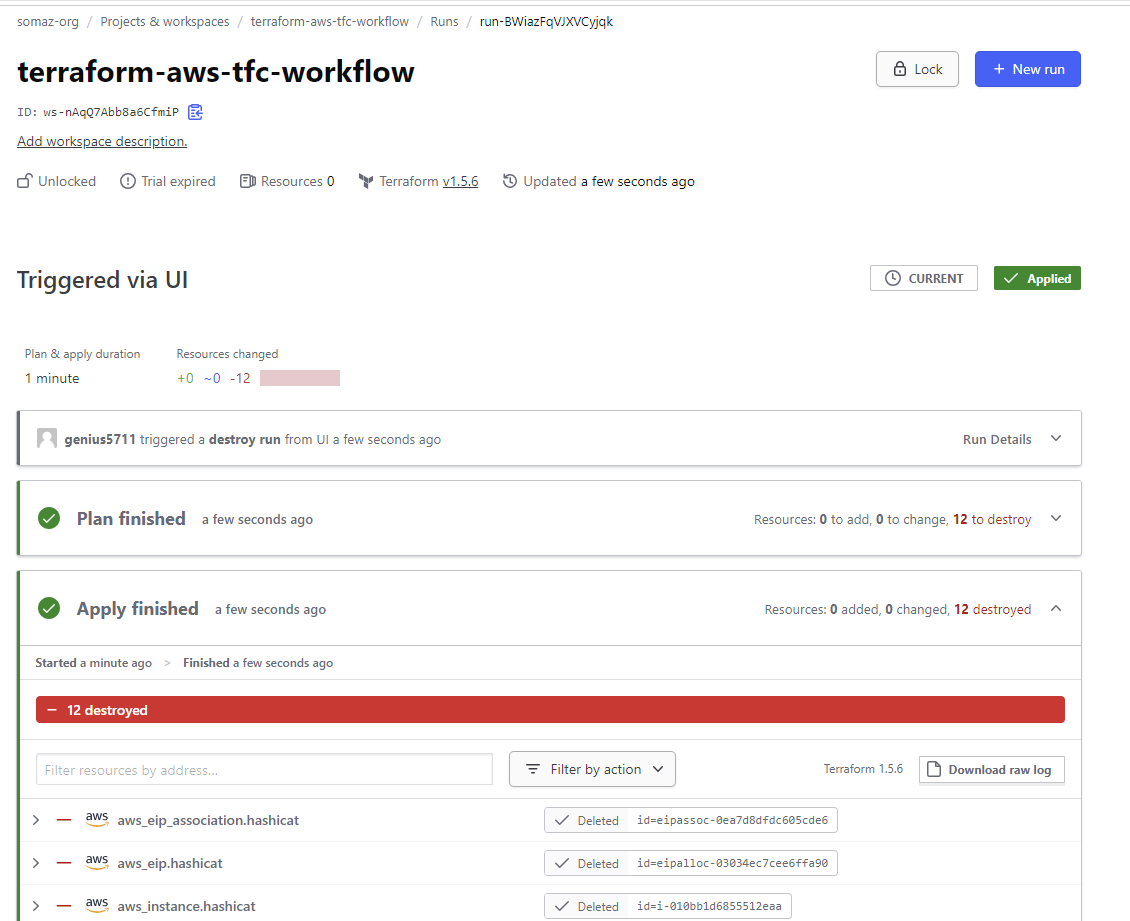Open Terraform v1.5.6 version link
The width and height of the screenshot is (1130, 921).
460,181
